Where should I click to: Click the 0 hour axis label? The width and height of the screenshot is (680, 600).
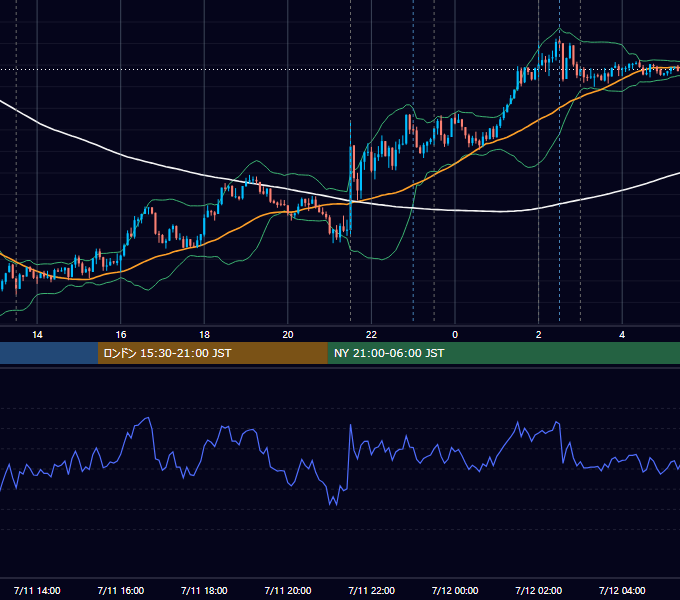pos(455,335)
